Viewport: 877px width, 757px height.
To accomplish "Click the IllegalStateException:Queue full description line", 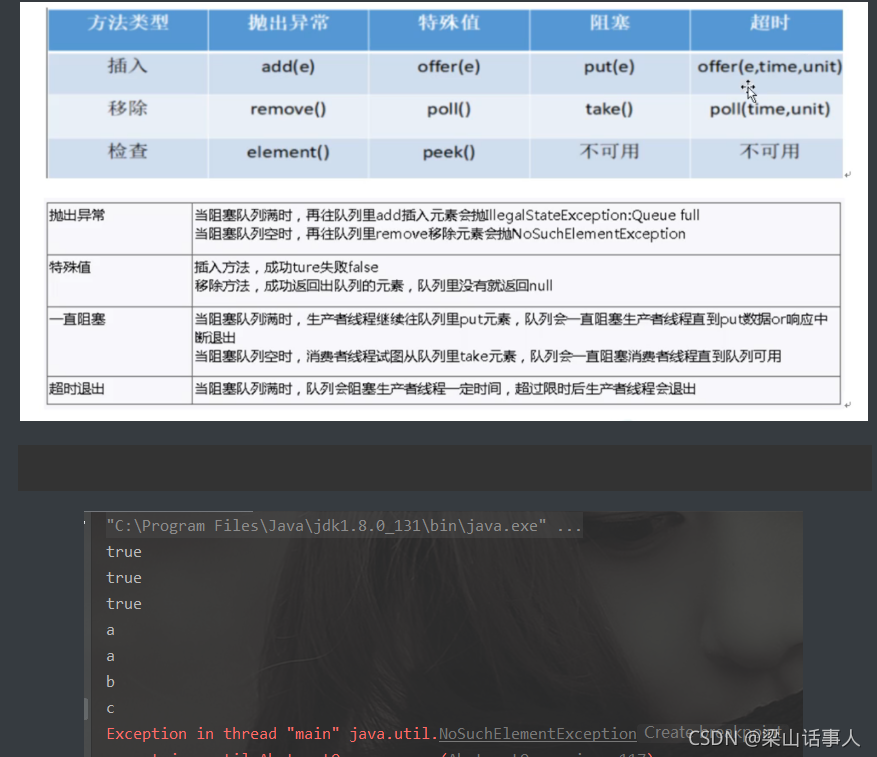I will point(447,215).
